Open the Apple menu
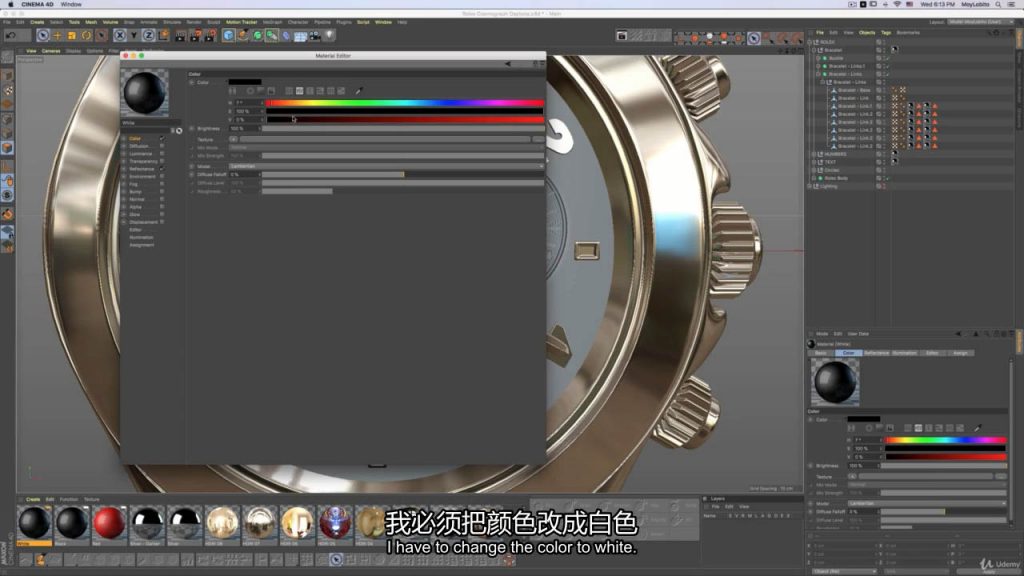The width and height of the screenshot is (1024, 576). coord(10,5)
